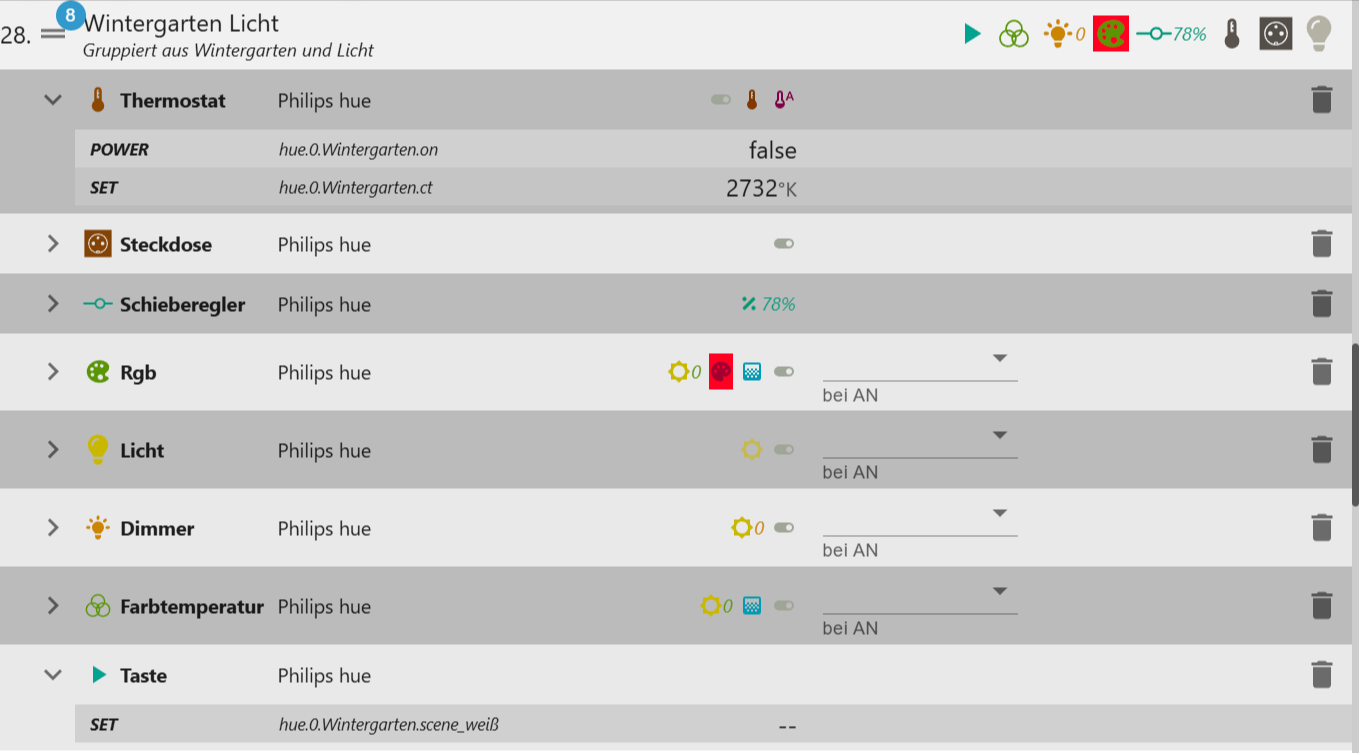Image resolution: width=1359 pixels, height=753 pixels.
Task: Click the trash icon for Dimmer
Action: click(x=1321, y=527)
